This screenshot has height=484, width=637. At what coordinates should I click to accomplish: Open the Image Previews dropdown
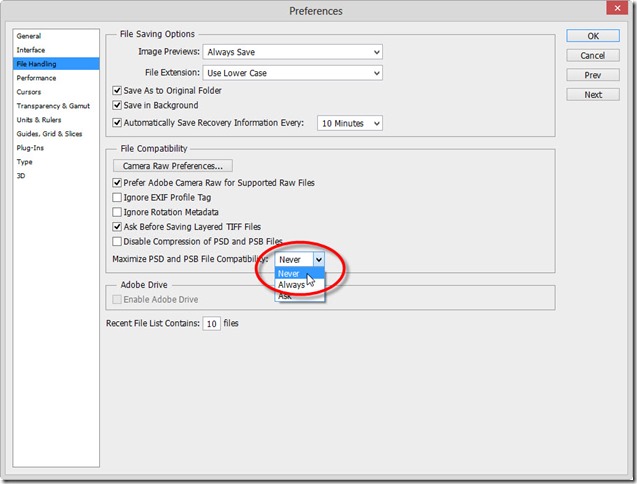click(292, 52)
